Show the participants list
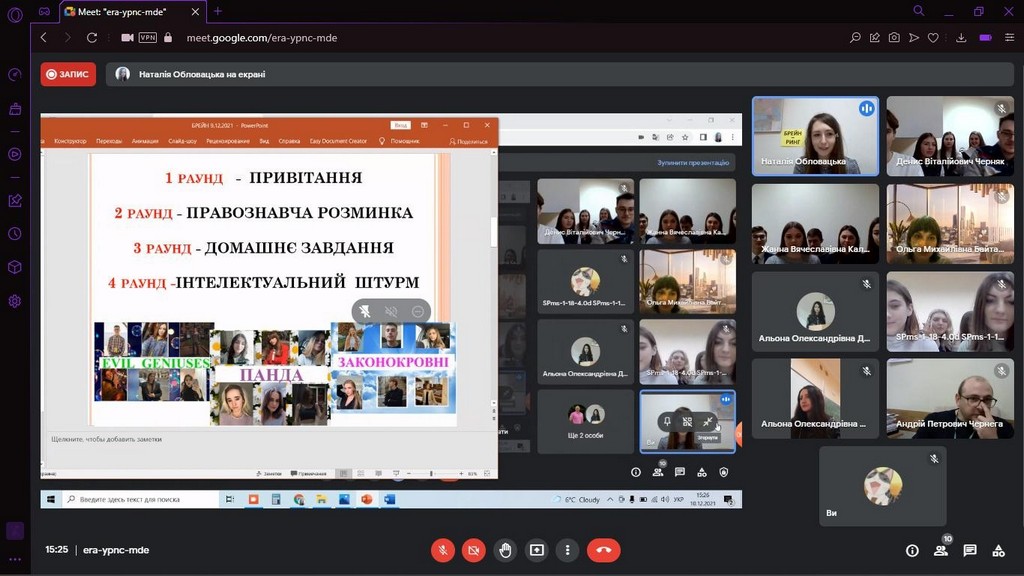1024x576 pixels. click(x=941, y=550)
